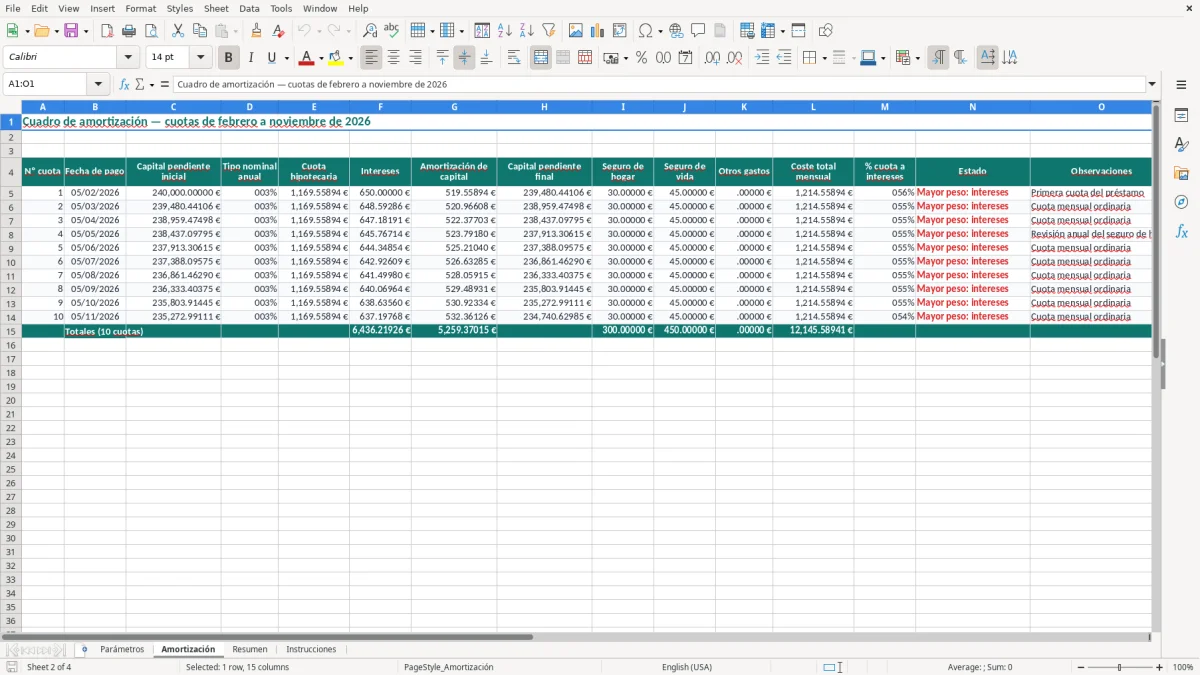This screenshot has width=1200, height=675.
Task: Insert Special Character omega icon
Action: pyautogui.click(x=645, y=31)
